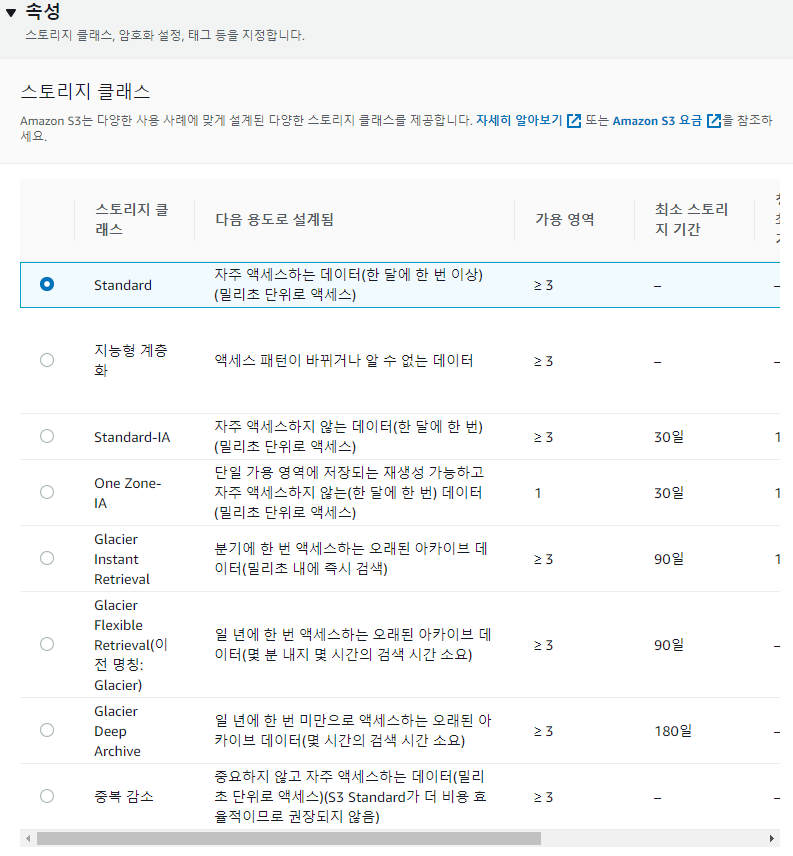This screenshot has height=856, width=793.
Task: Click the Glacier Flexible Retrieval name
Action: [130, 645]
